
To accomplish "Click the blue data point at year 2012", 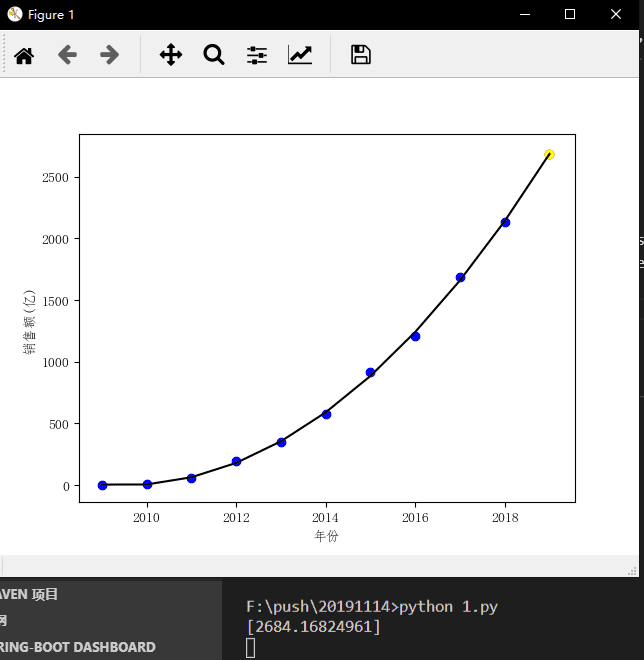I will point(236,462).
